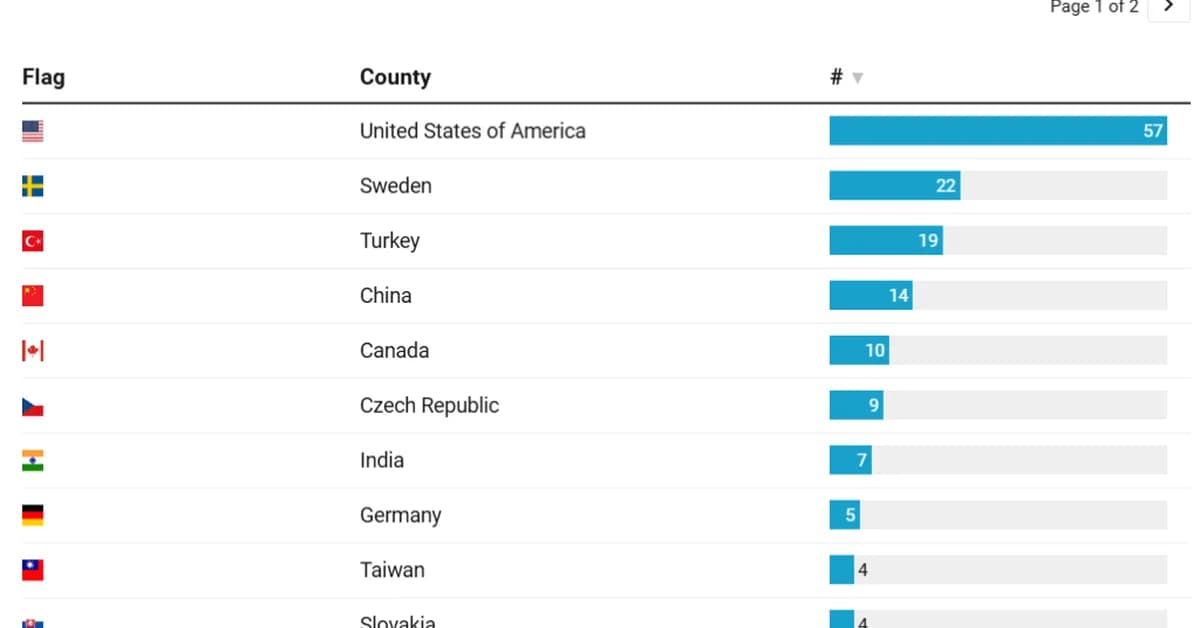Select the Czech Republic country name
1200x628 pixels.
pos(429,406)
